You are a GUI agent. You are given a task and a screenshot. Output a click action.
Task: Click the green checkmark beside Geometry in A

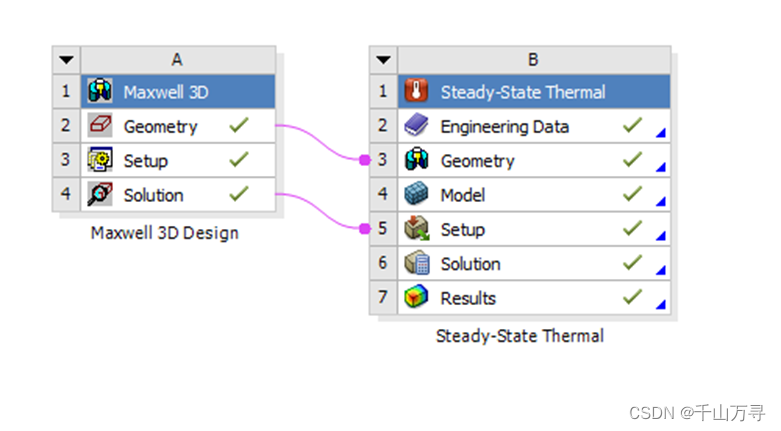point(239,125)
